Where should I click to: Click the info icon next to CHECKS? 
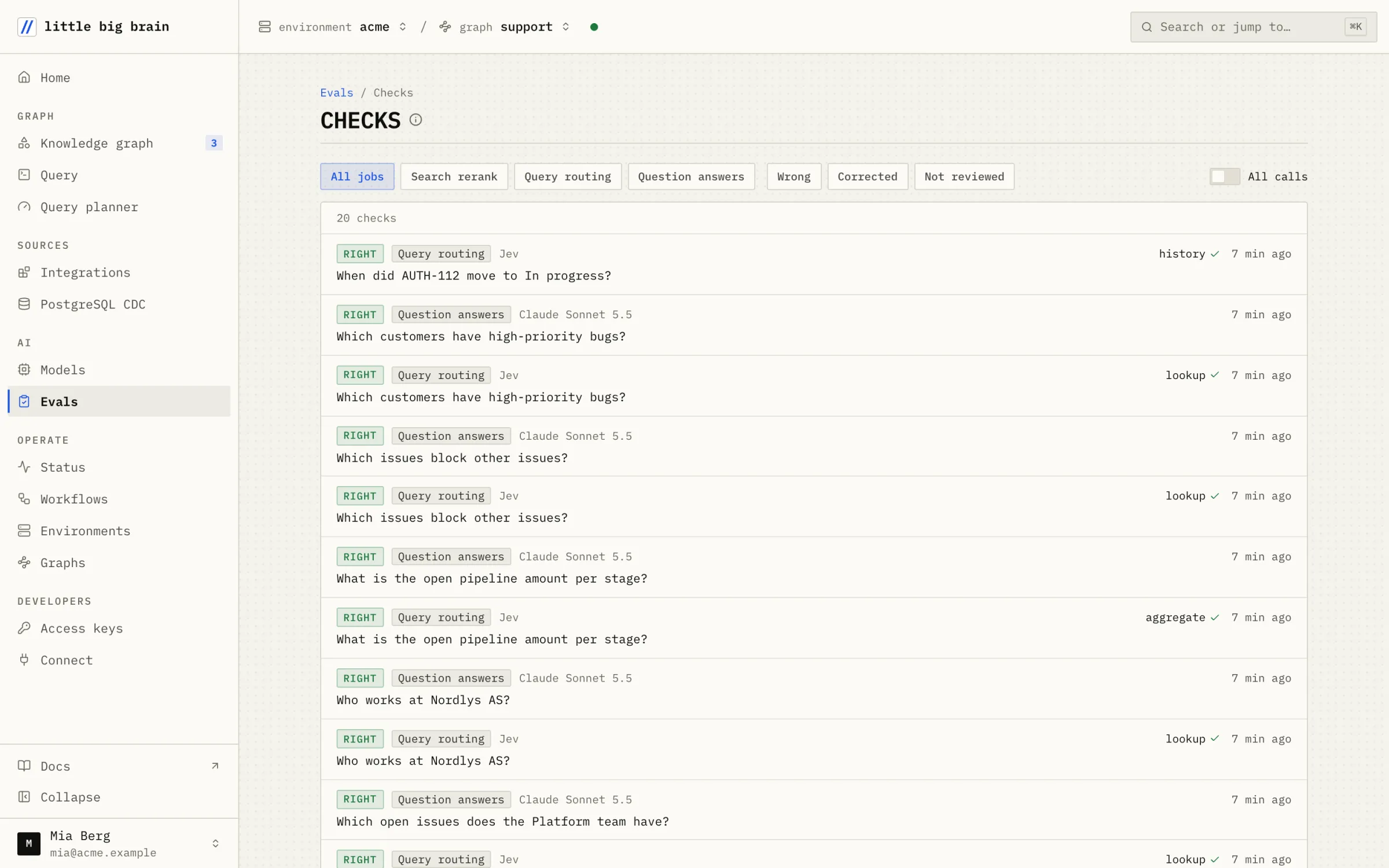(x=416, y=120)
